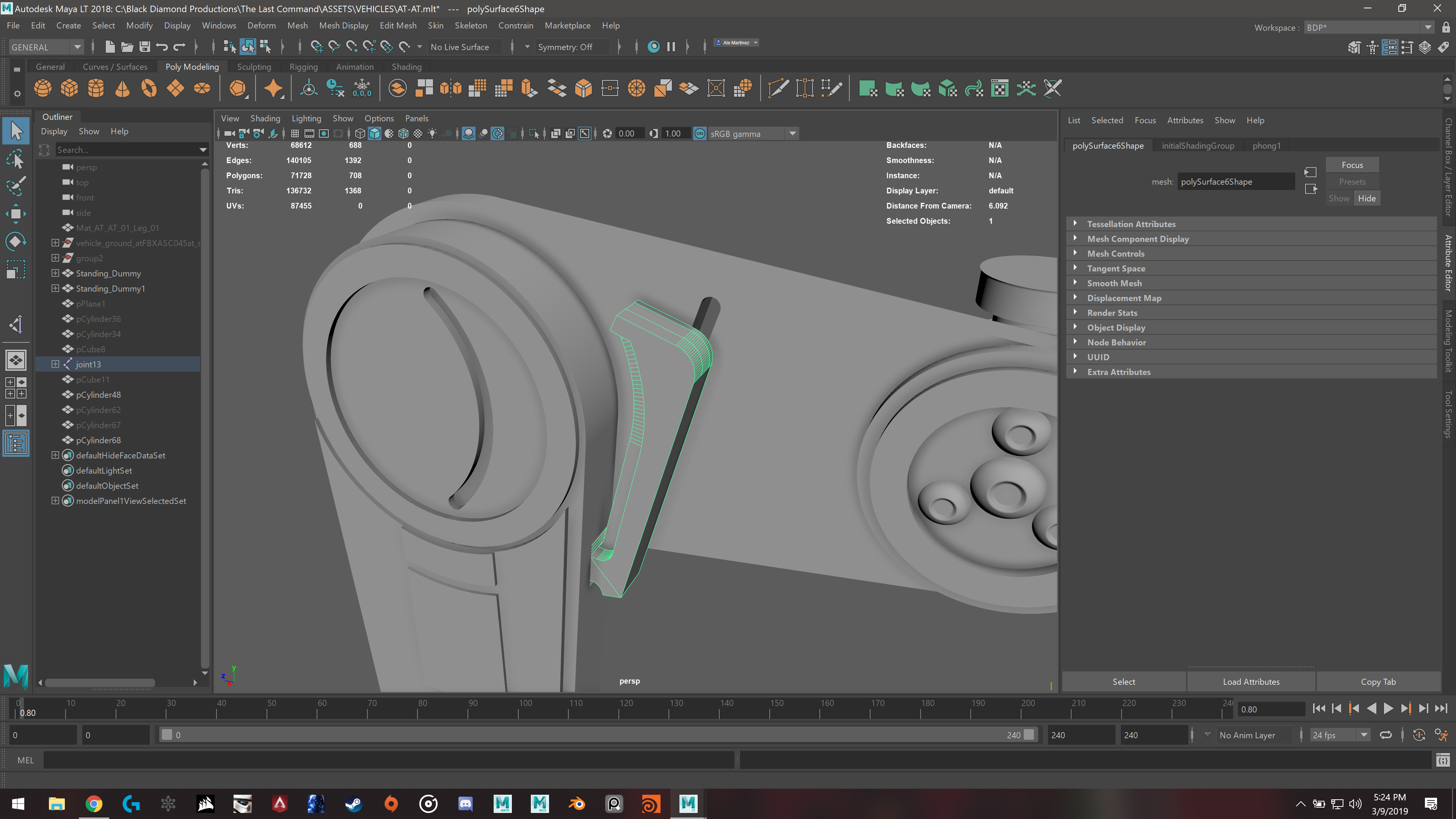Image resolution: width=1456 pixels, height=819 pixels.
Task: Open the viewport Lighting menu
Action: coord(306,118)
